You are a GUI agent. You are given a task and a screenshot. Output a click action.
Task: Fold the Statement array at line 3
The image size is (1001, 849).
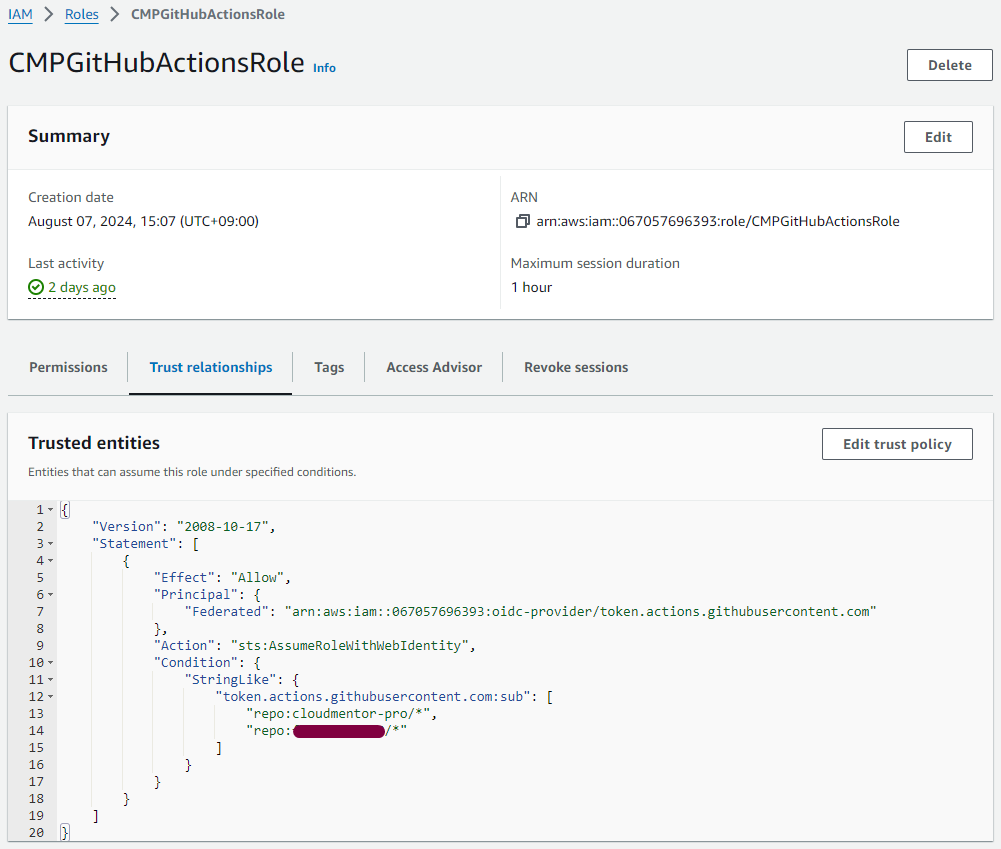(51, 544)
